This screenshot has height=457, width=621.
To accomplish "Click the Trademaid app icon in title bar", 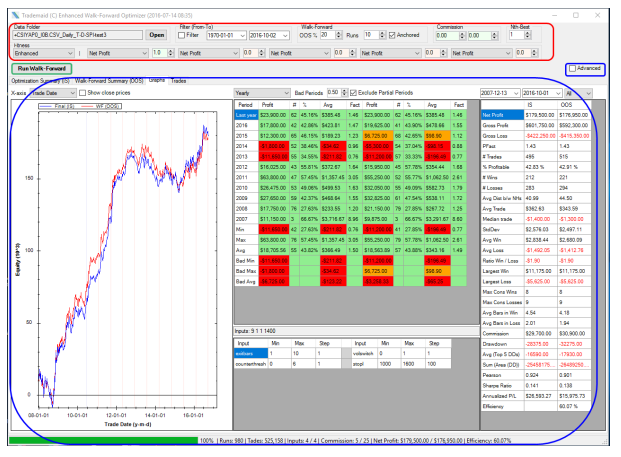I will pyautogui.click(x=6, y=5).
